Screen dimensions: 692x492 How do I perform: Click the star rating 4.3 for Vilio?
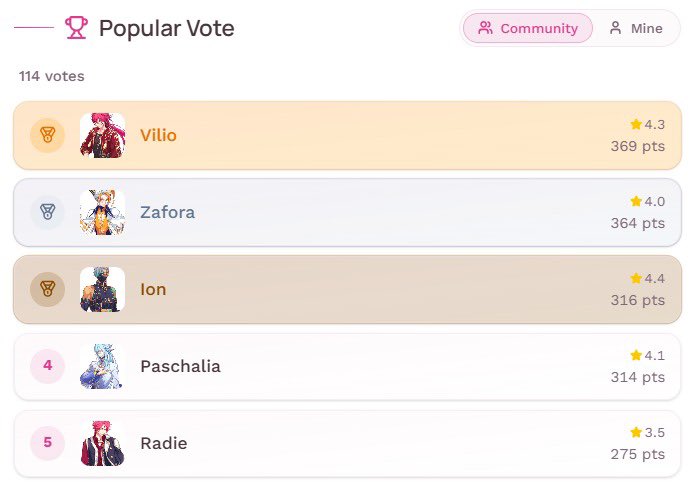(647, 124)
